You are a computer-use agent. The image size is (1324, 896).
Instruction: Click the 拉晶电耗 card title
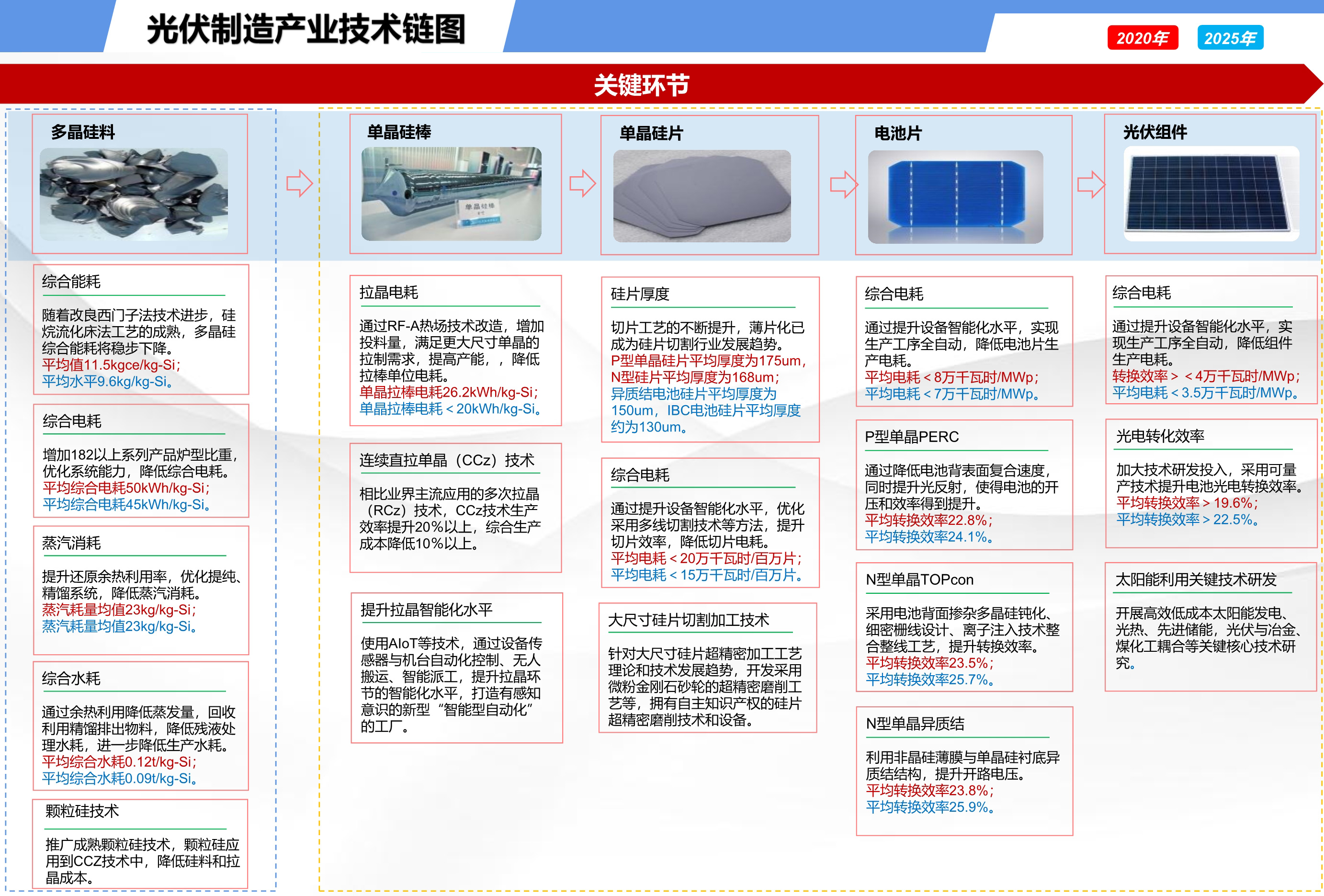pos(388,292)
